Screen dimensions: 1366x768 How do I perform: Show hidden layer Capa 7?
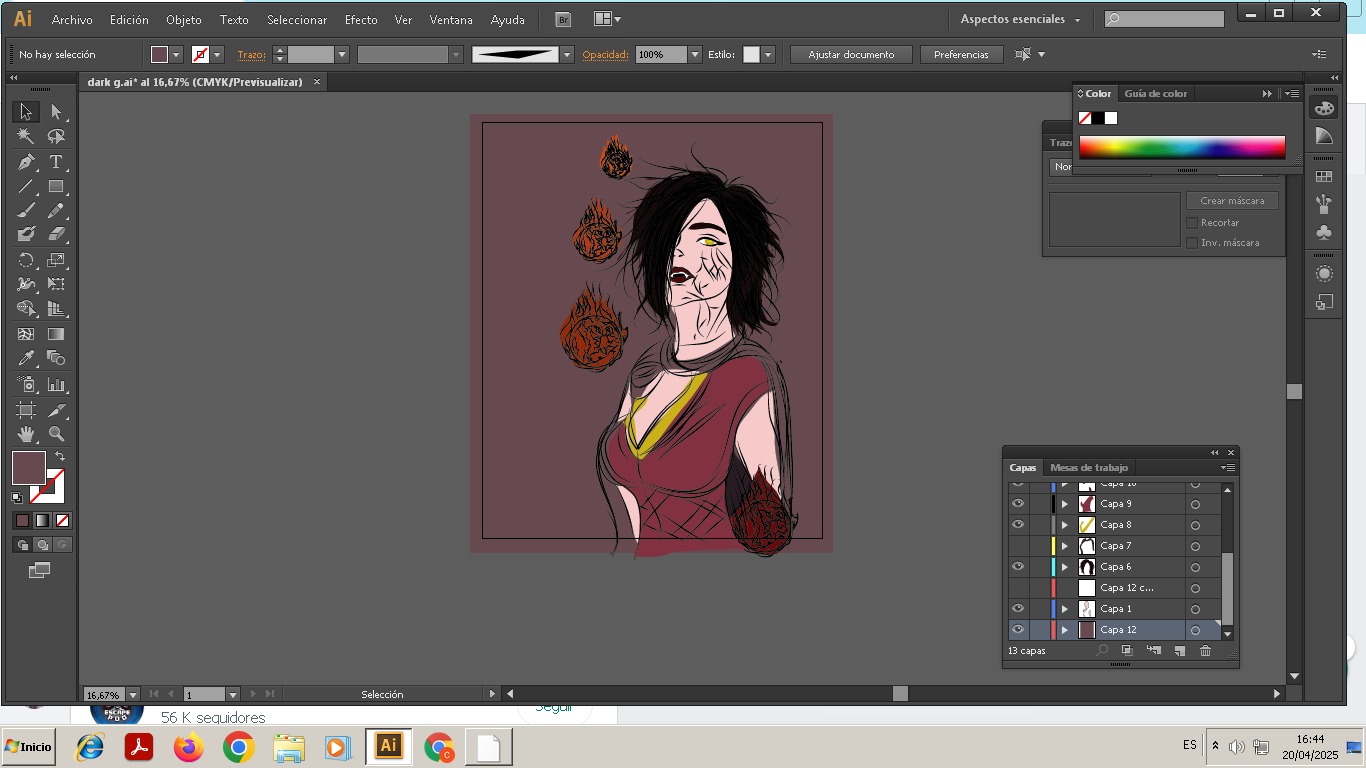(x=1018, y=546)
